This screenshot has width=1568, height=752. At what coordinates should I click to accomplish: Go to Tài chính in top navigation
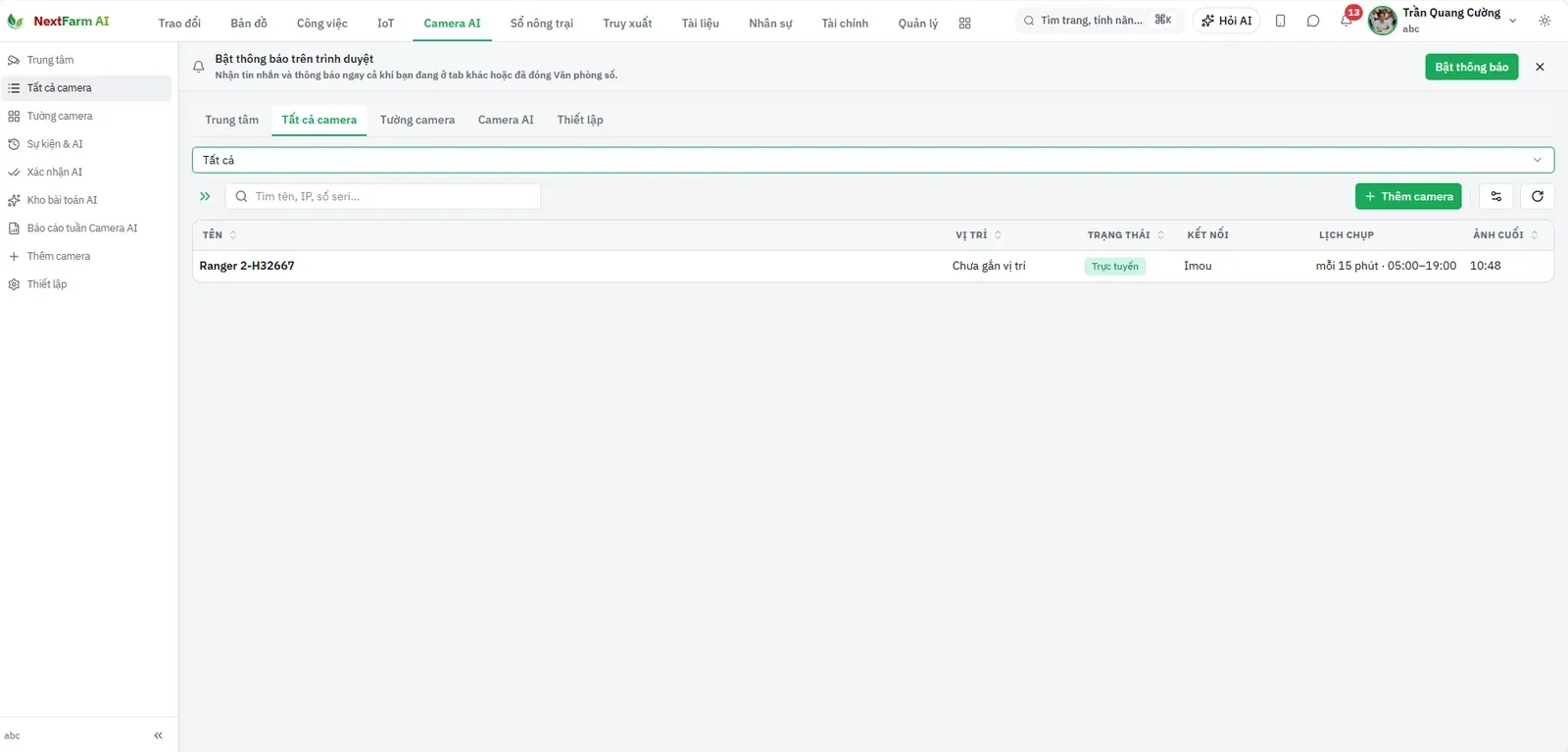pos(845,23)
